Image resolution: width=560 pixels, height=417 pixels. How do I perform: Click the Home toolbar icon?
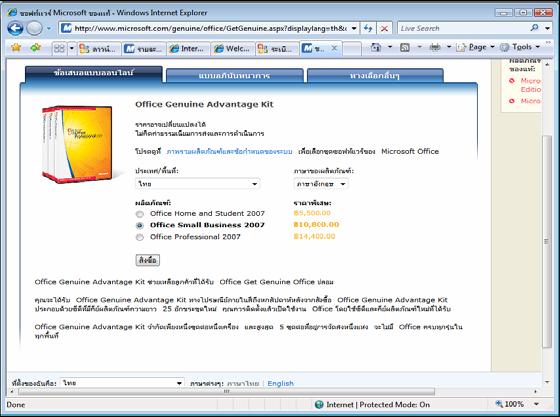coord(375,47)
